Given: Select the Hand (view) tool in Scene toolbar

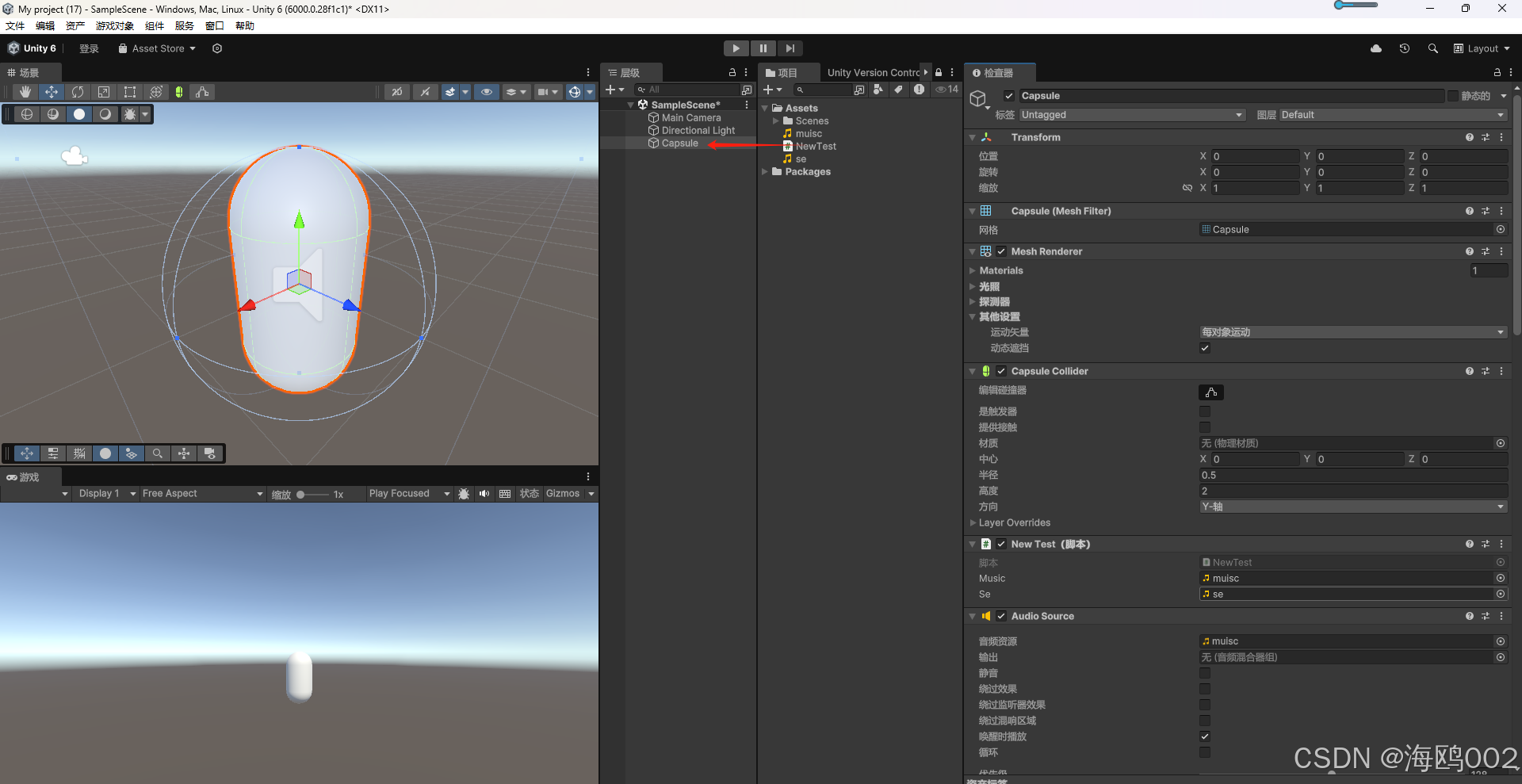Looking at the screenshot, I should point(25,92).
